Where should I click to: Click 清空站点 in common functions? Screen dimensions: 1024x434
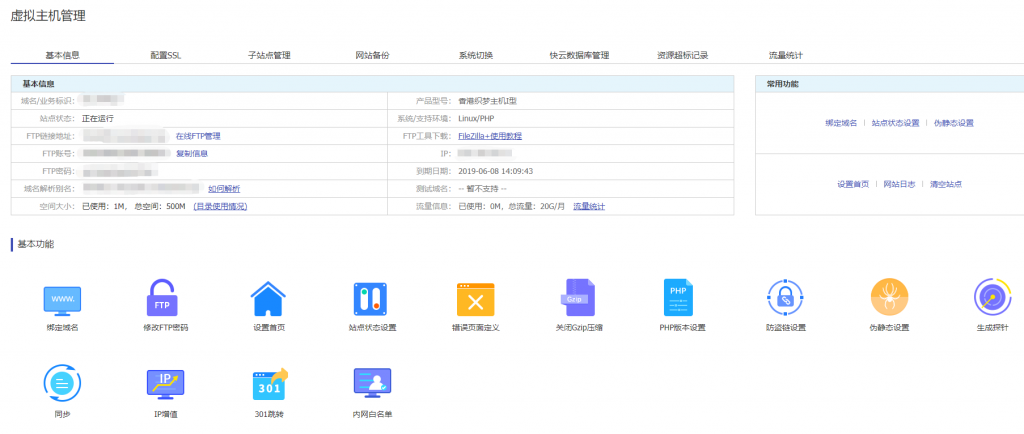point(945,184)
